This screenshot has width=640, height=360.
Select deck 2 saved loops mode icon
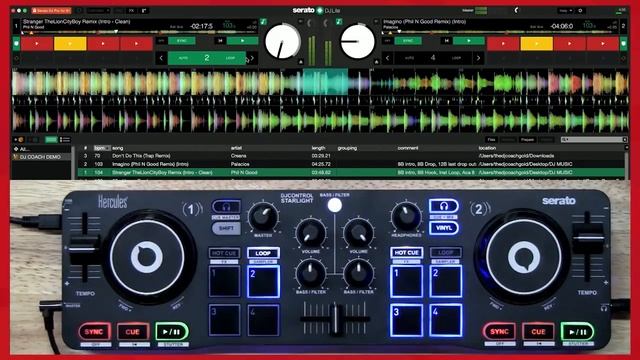click(623, 58)
